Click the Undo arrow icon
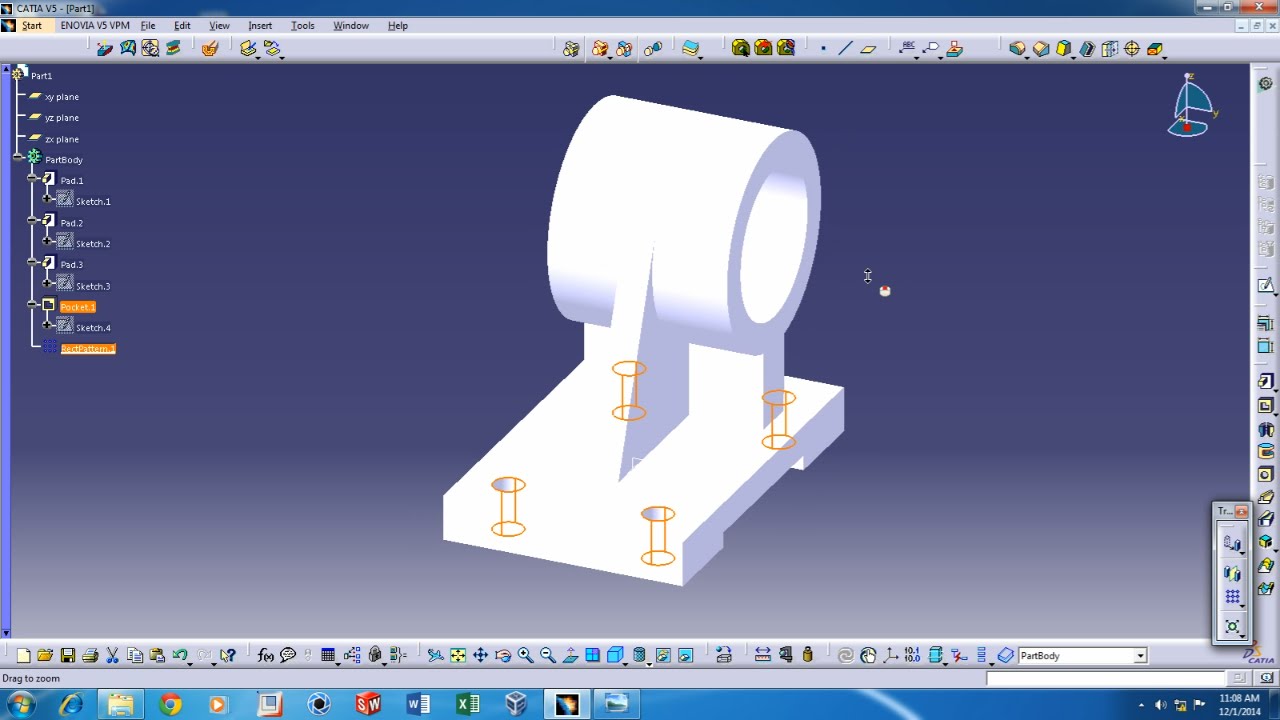The image size is (1280, 720). click(x=180, y=656)
